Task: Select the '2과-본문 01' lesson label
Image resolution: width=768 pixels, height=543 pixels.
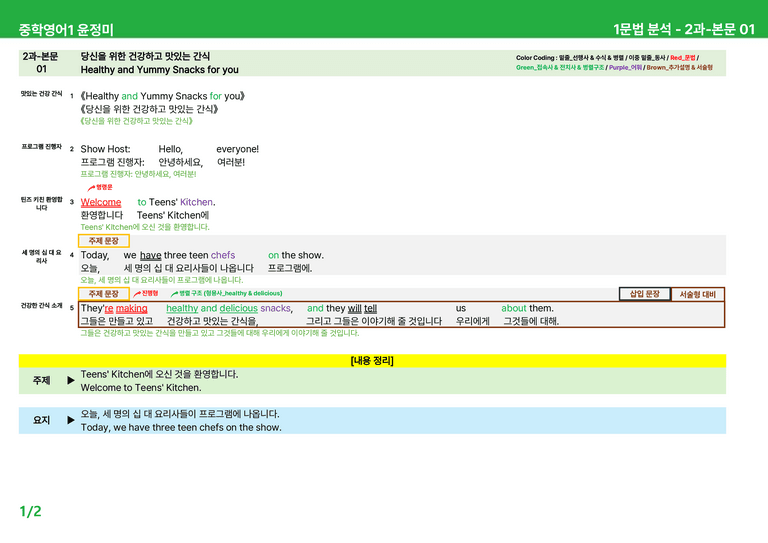Action: (40, 63)
